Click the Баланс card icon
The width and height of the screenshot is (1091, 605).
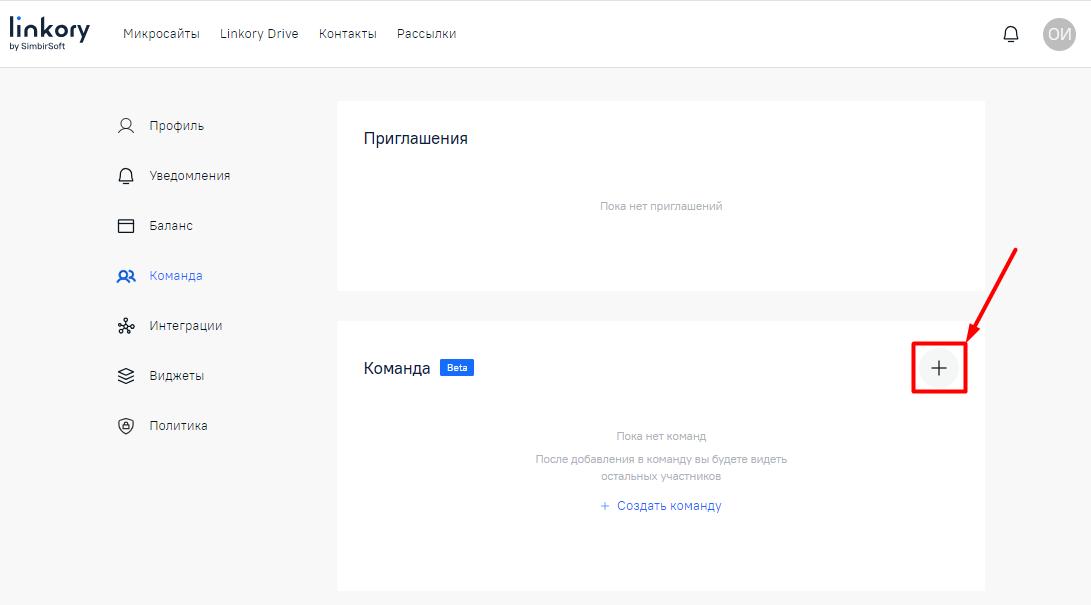(125, 225)
